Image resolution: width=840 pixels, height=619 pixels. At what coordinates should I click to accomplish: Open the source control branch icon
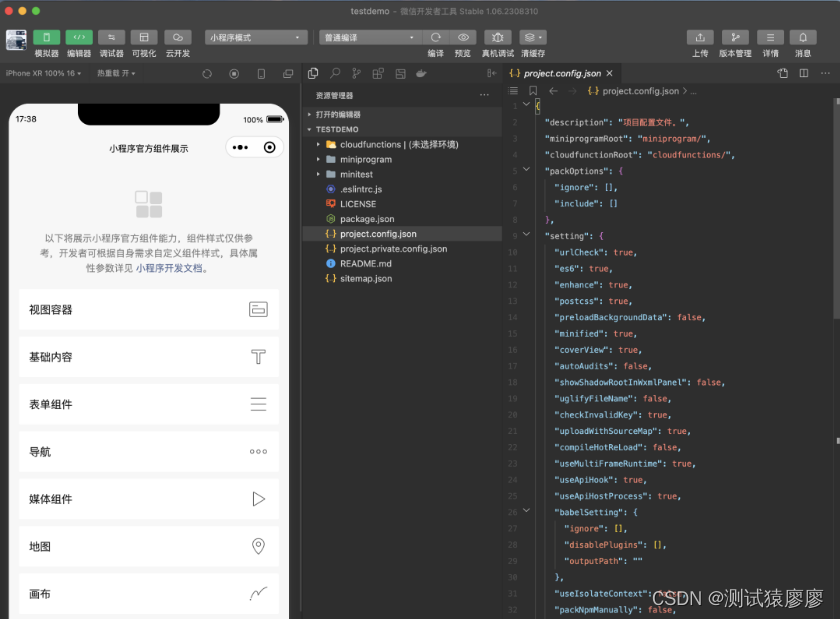click(x=357, y=73)
